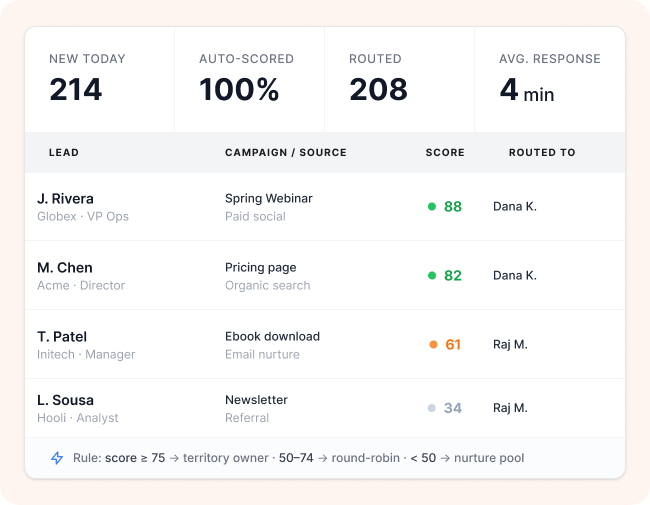The width and height of the screenshot is (650, 505).
Task: Click the Paid social source
Action: click(255, 216)
